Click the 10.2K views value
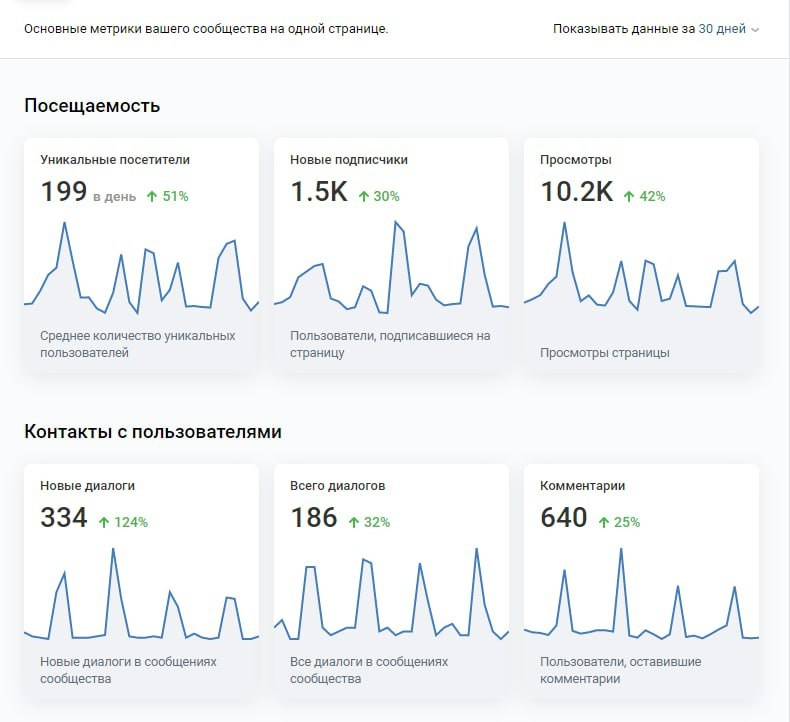Viewport: 790px width, 722px height. (577, 192)
